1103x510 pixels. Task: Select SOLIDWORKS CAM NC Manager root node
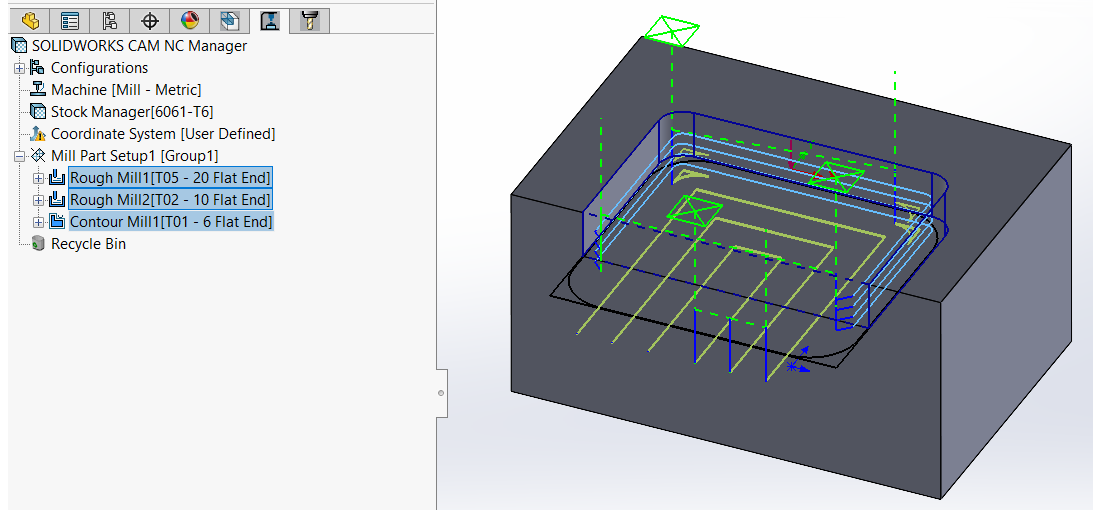click(x=139, y=45)
